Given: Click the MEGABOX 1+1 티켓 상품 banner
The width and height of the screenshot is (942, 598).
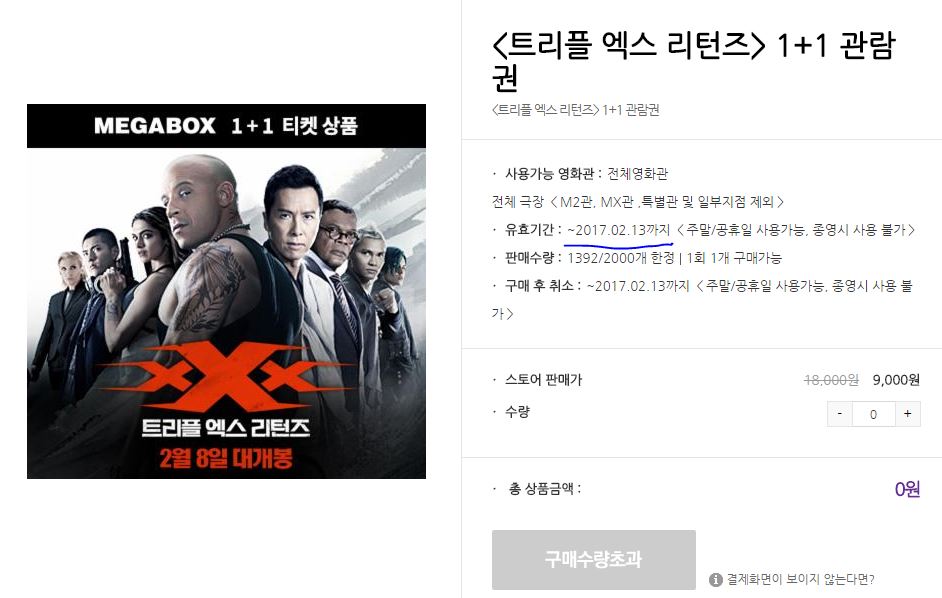Looking at the screenshot, I should (226, 126).
